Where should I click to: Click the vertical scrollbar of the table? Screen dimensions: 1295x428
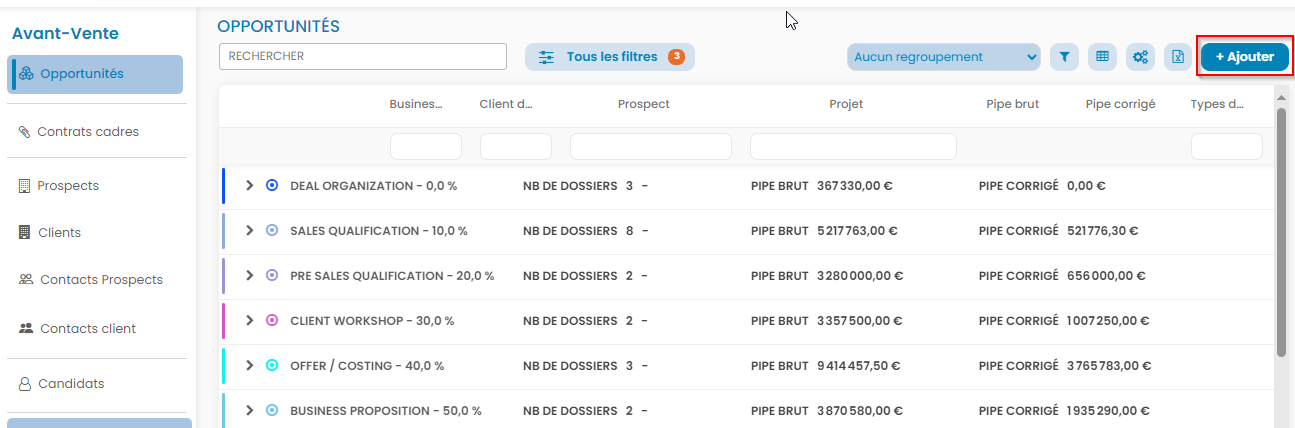click(1281, 230)
